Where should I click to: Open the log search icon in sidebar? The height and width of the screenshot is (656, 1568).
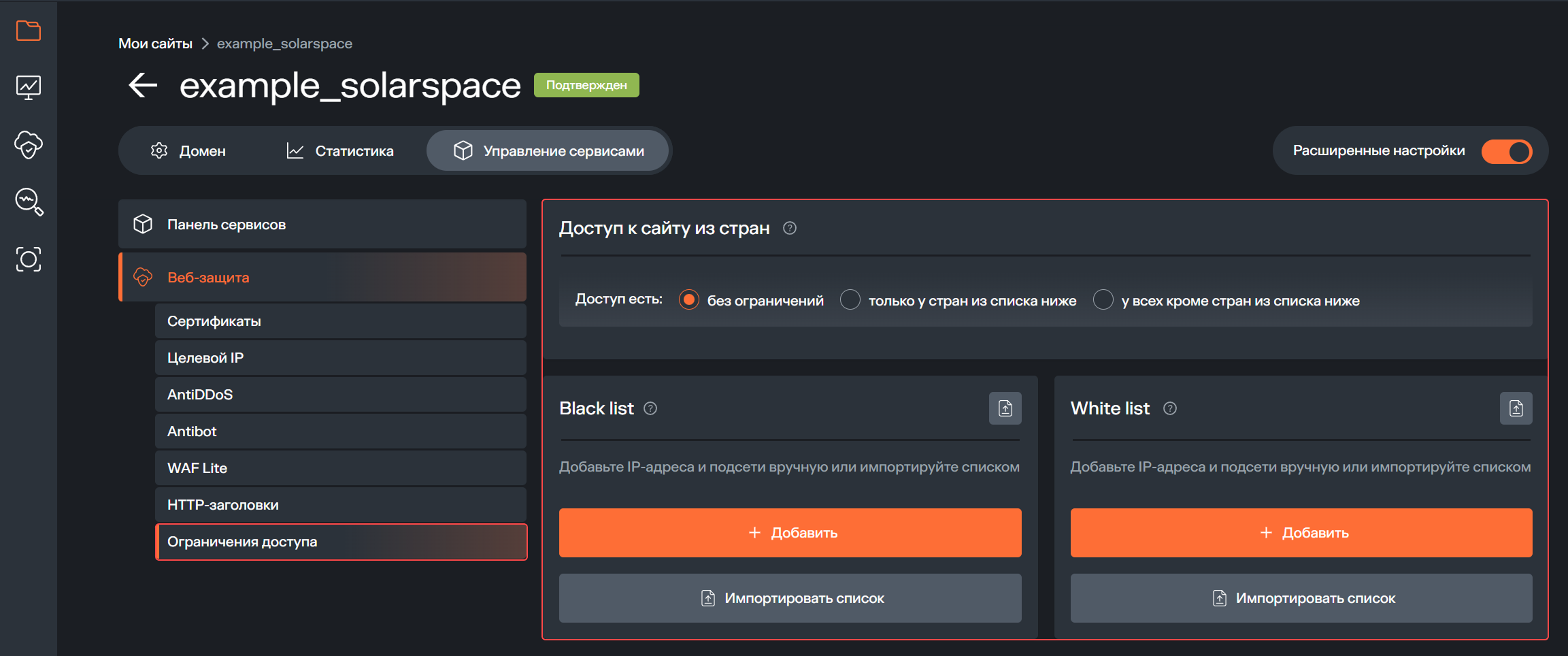[27, 202]
